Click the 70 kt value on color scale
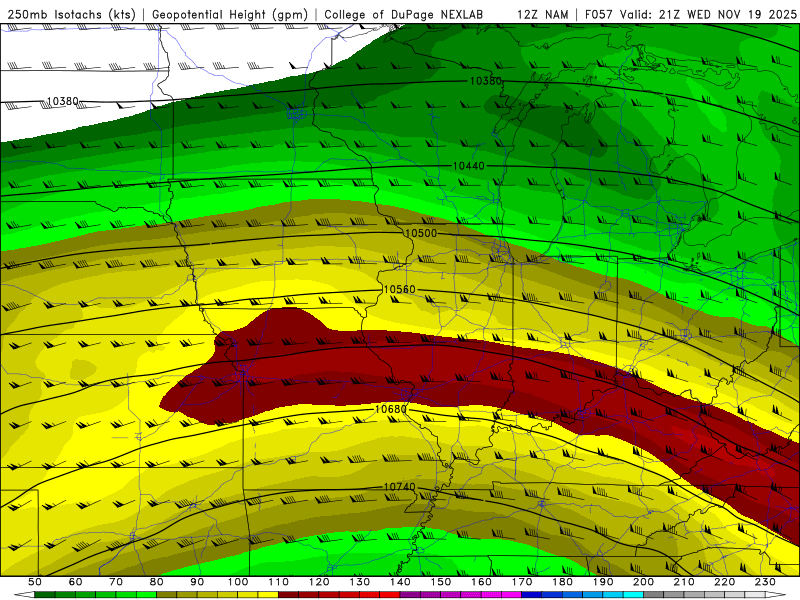Screen dimensions: 800x600 pos(116,582)
